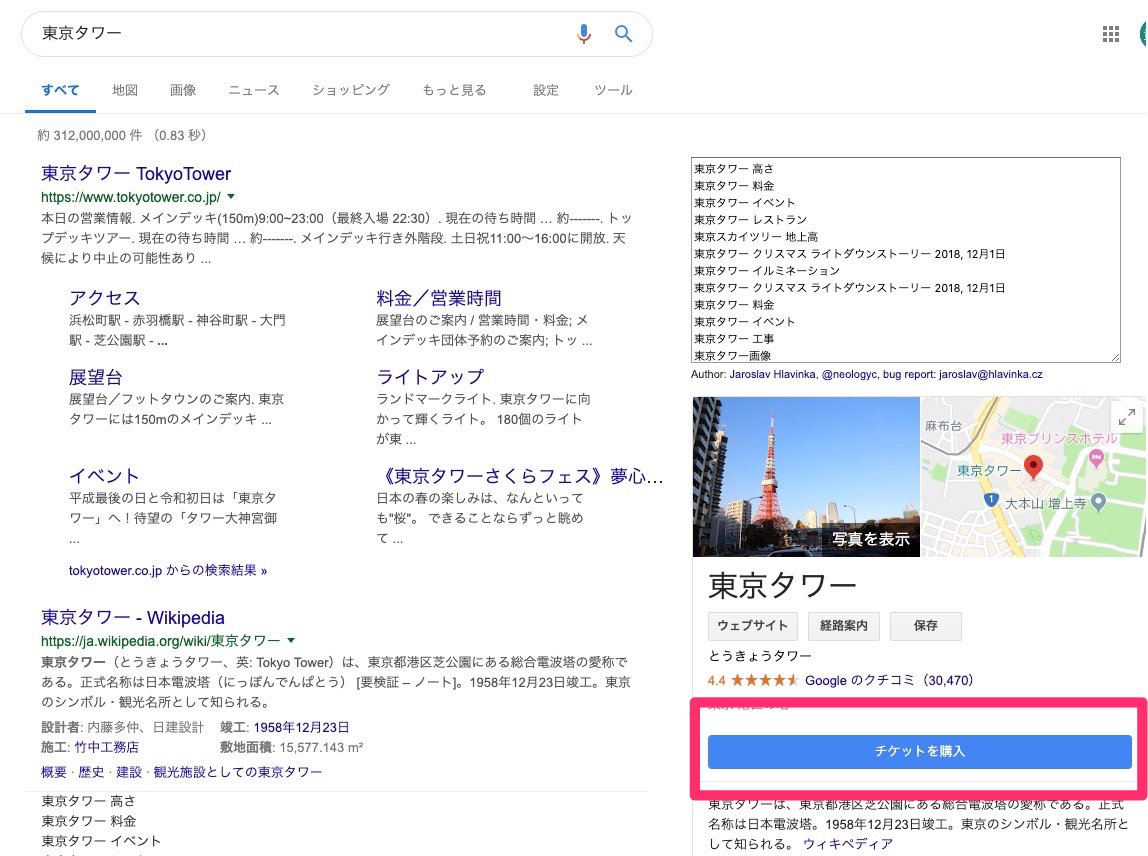
Task: Click 東京タワー レストラン in keyword textarea
Action: click(x=750, y=219)
